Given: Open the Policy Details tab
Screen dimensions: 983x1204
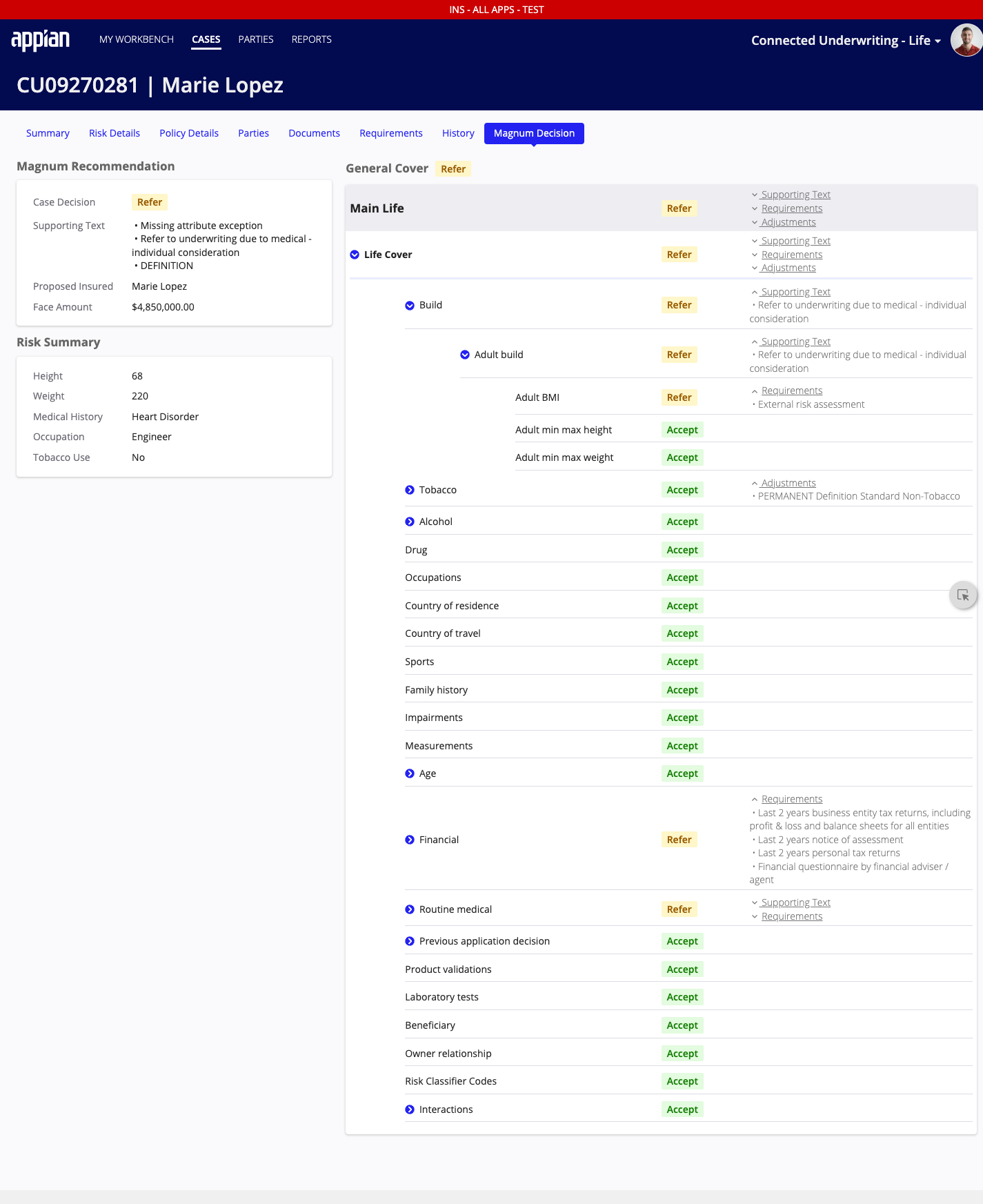Looking at the screenshot, I should click(189, 133).
